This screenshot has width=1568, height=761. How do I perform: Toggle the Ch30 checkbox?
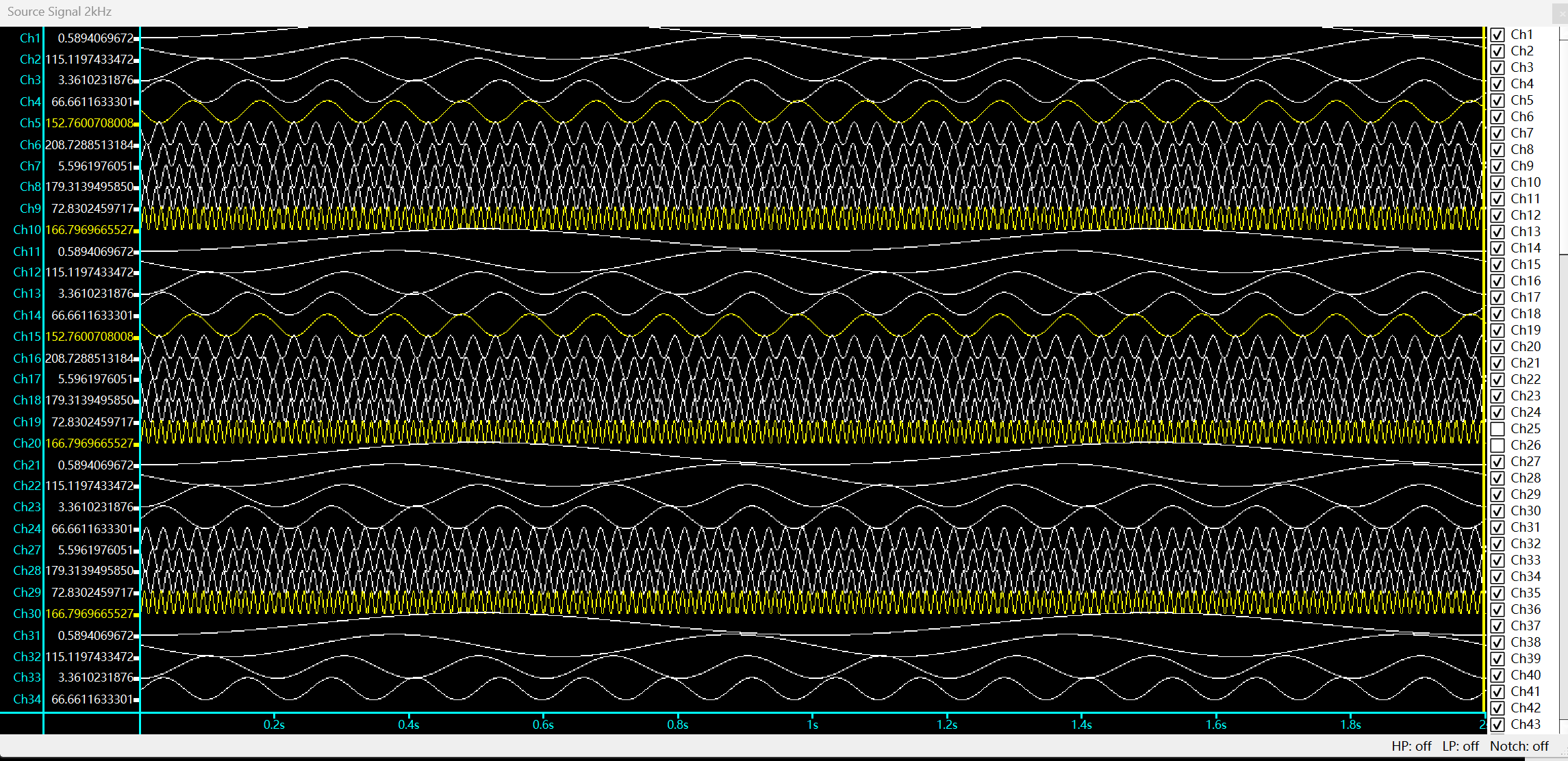coord(1497,511)
